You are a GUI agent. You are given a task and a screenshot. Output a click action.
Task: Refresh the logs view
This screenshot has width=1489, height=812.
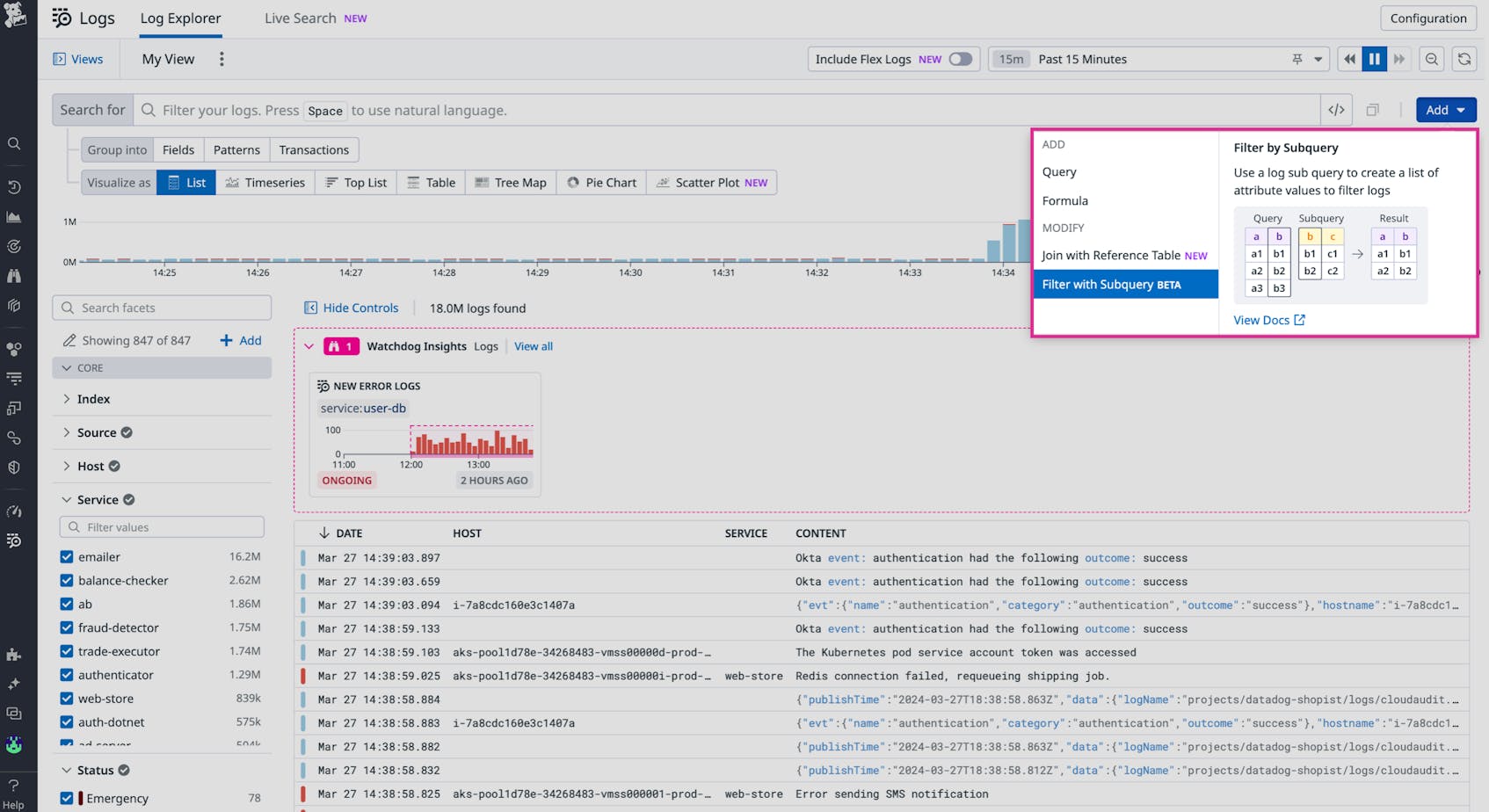coord(1464,59)
